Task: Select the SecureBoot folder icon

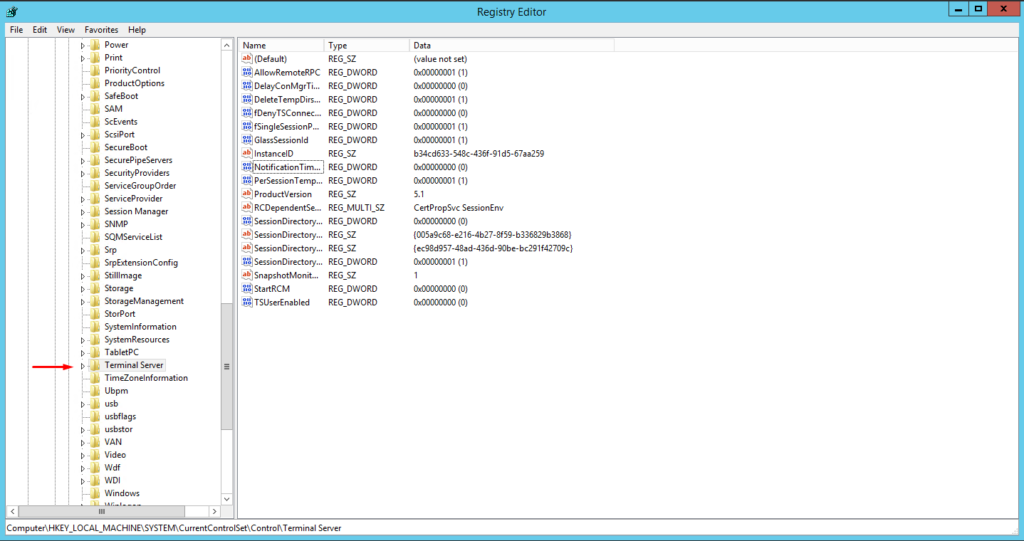Action: (95, 147)
